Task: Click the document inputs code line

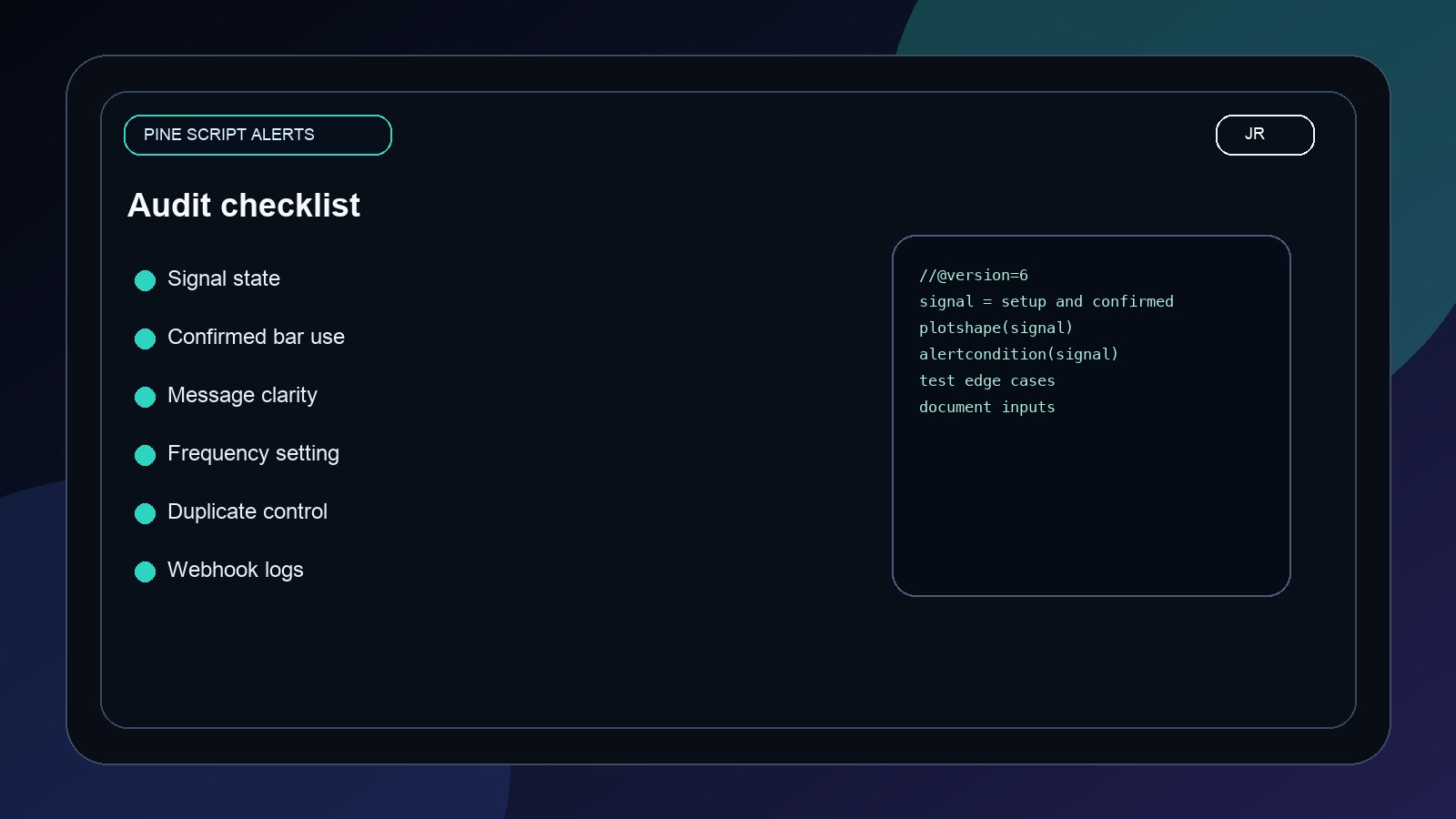Action: pyautogui.click(x=987, y=407)
